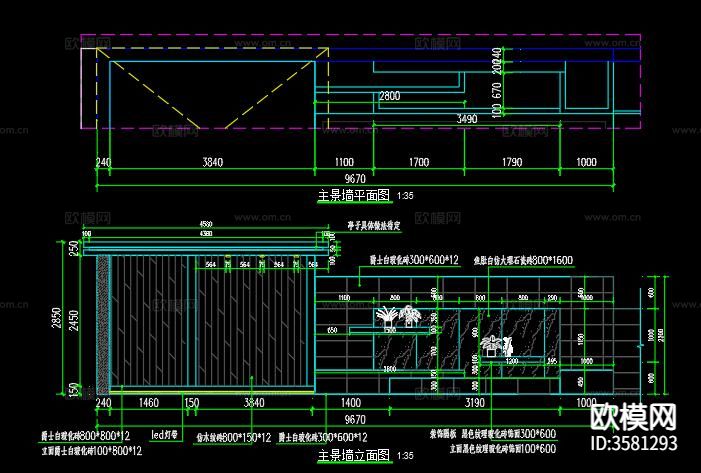
Task: Pick the 1460 dimension under the elevation
Action: click(149, 402)
